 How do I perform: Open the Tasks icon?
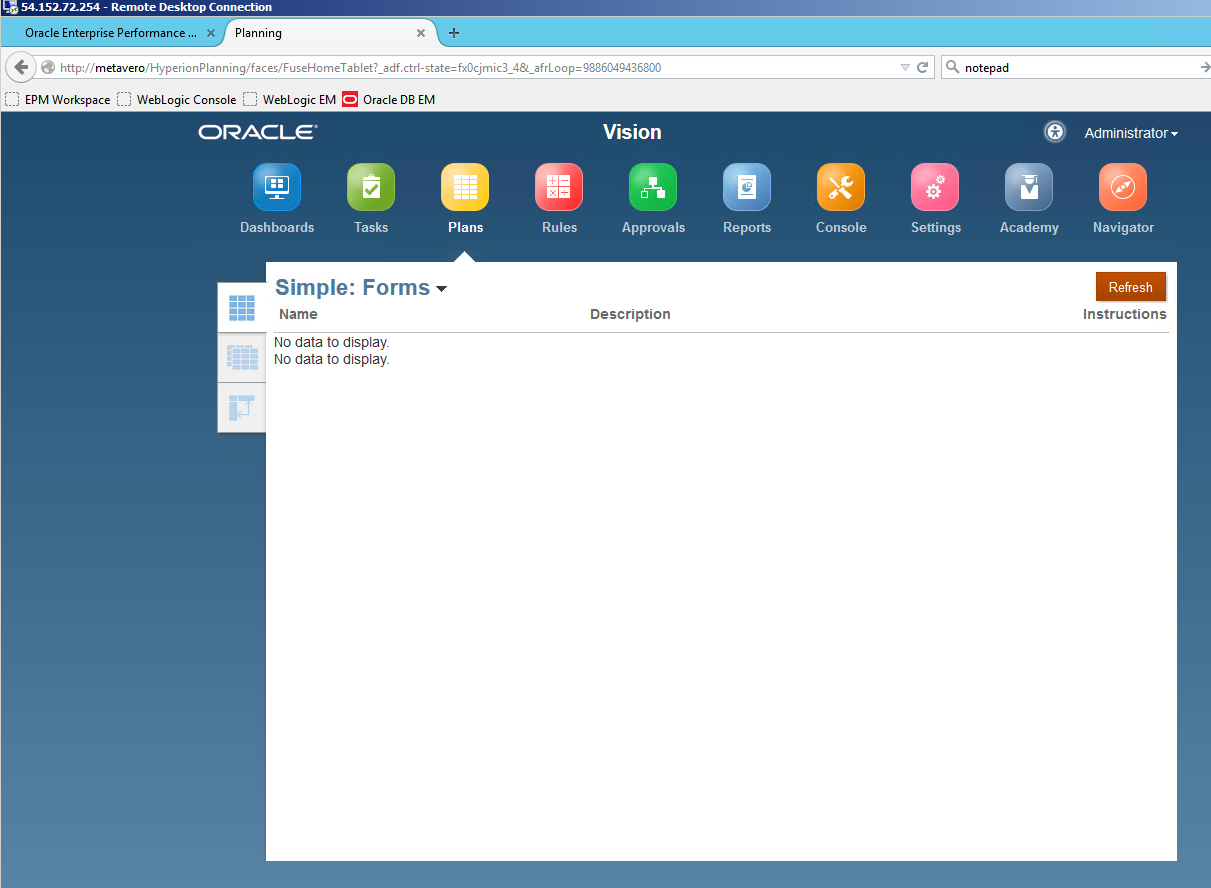pyautogui.click(x=371, y=187)
